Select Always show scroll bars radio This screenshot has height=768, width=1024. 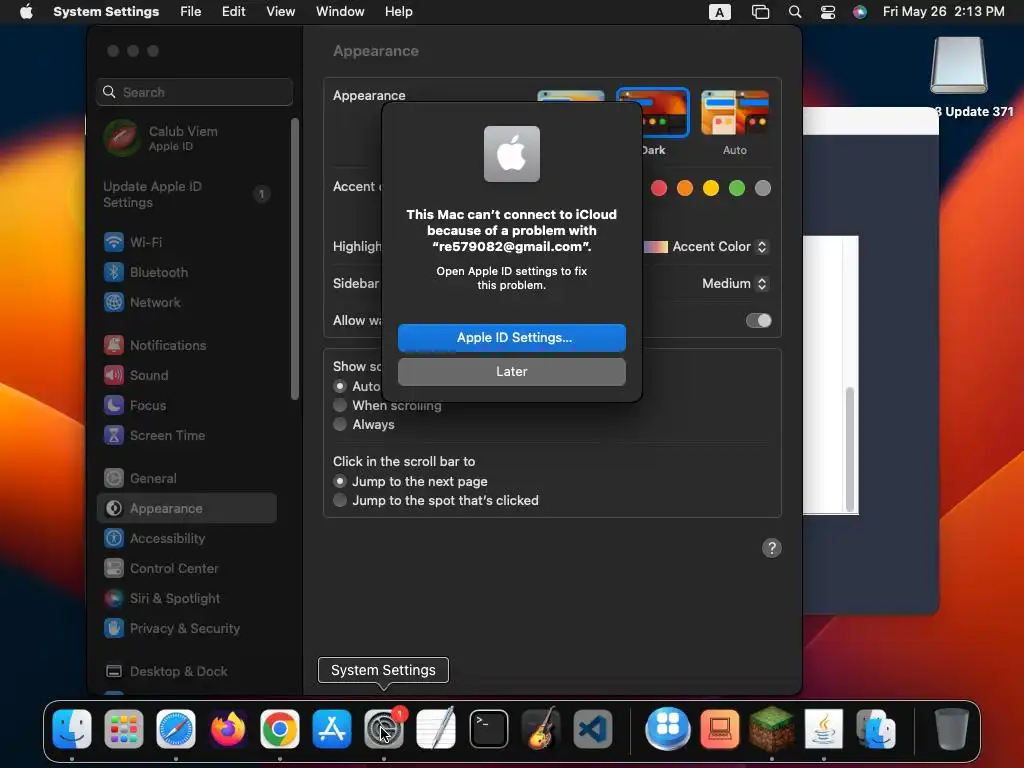[340, 424]
